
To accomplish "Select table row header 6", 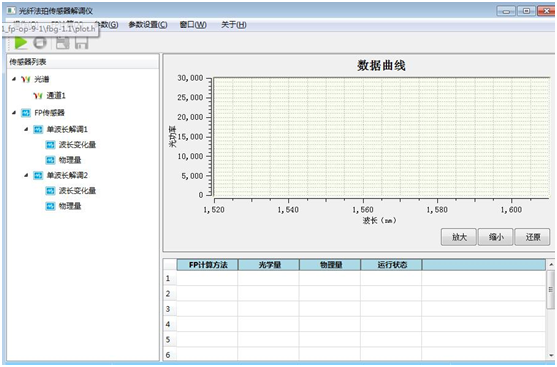I will pos(170,354).
